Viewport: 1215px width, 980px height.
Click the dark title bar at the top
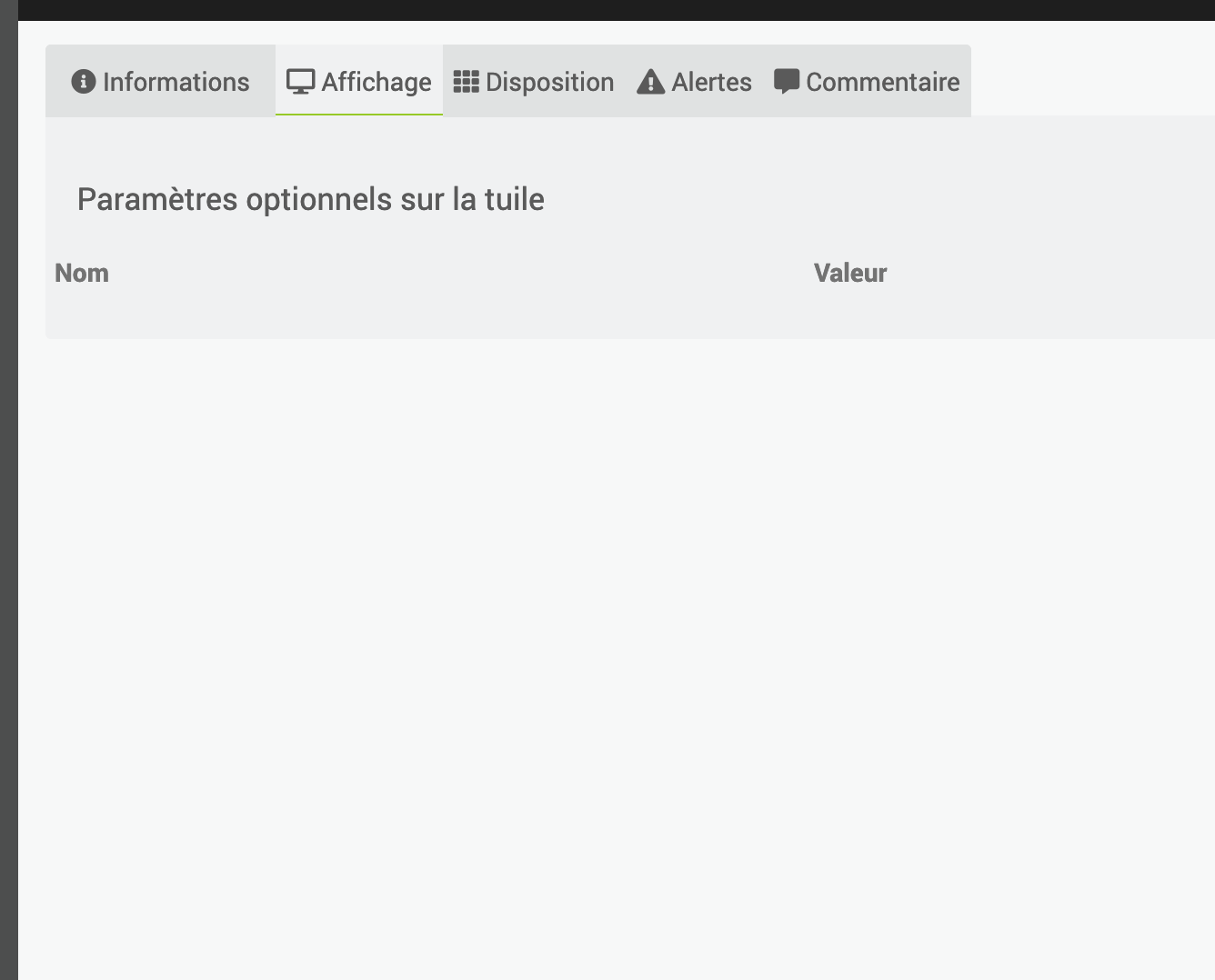pyautogui.click(x=617, y=10)
